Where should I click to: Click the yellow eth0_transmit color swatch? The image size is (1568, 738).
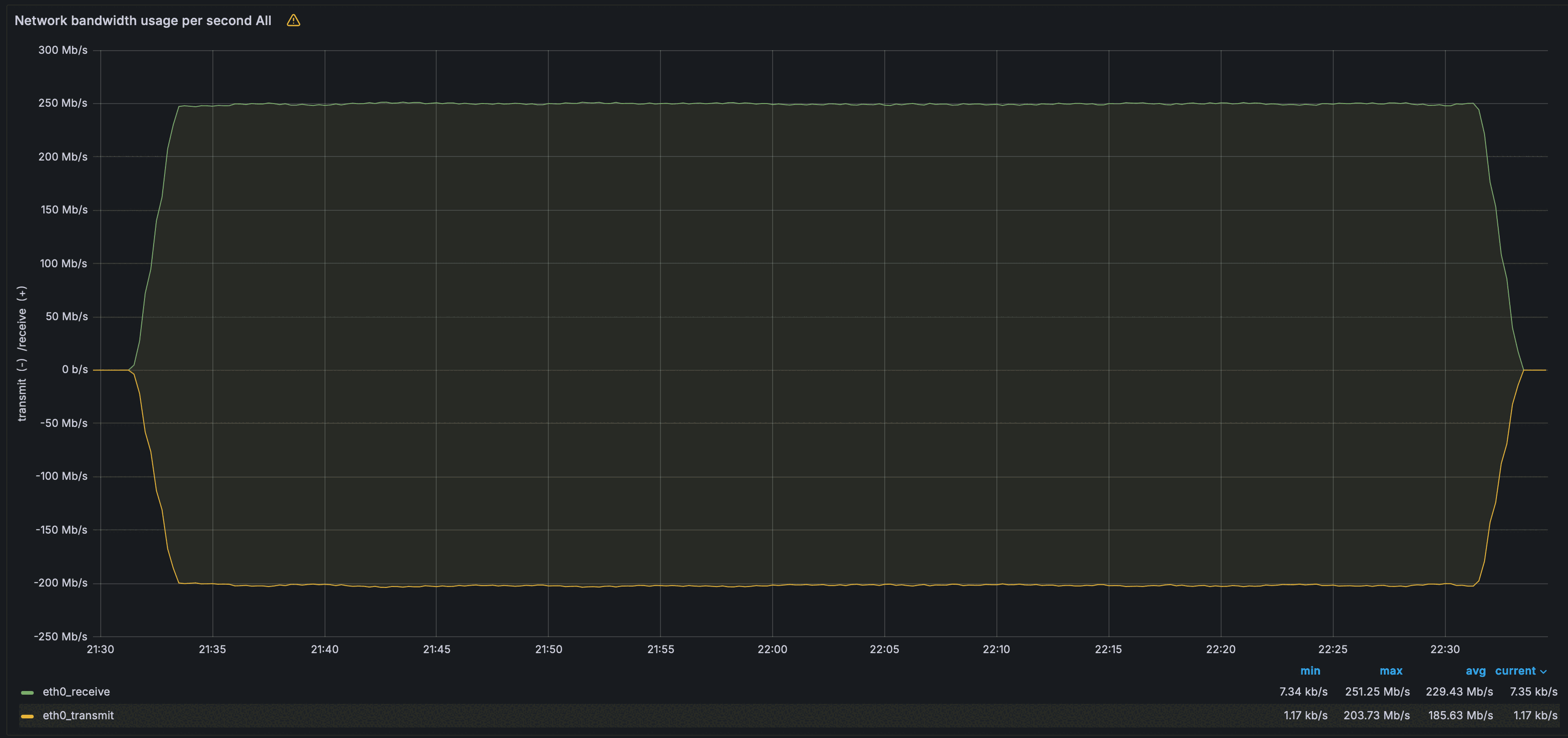click(27, 716)
